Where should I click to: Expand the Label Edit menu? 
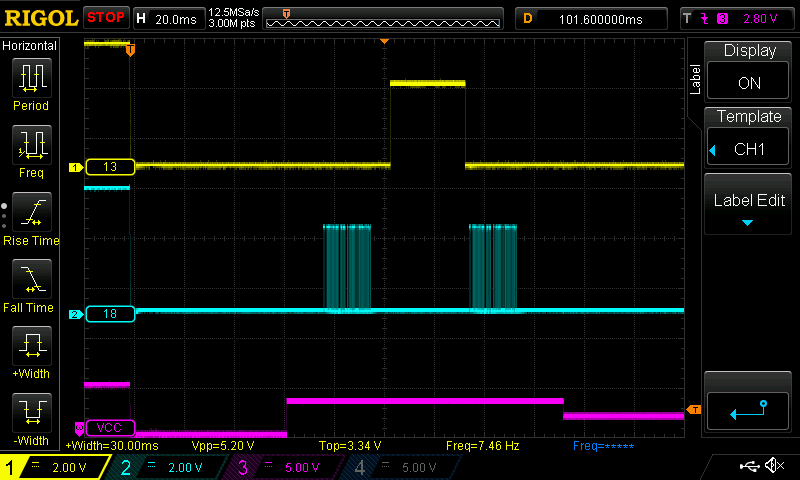coord(749,207)
